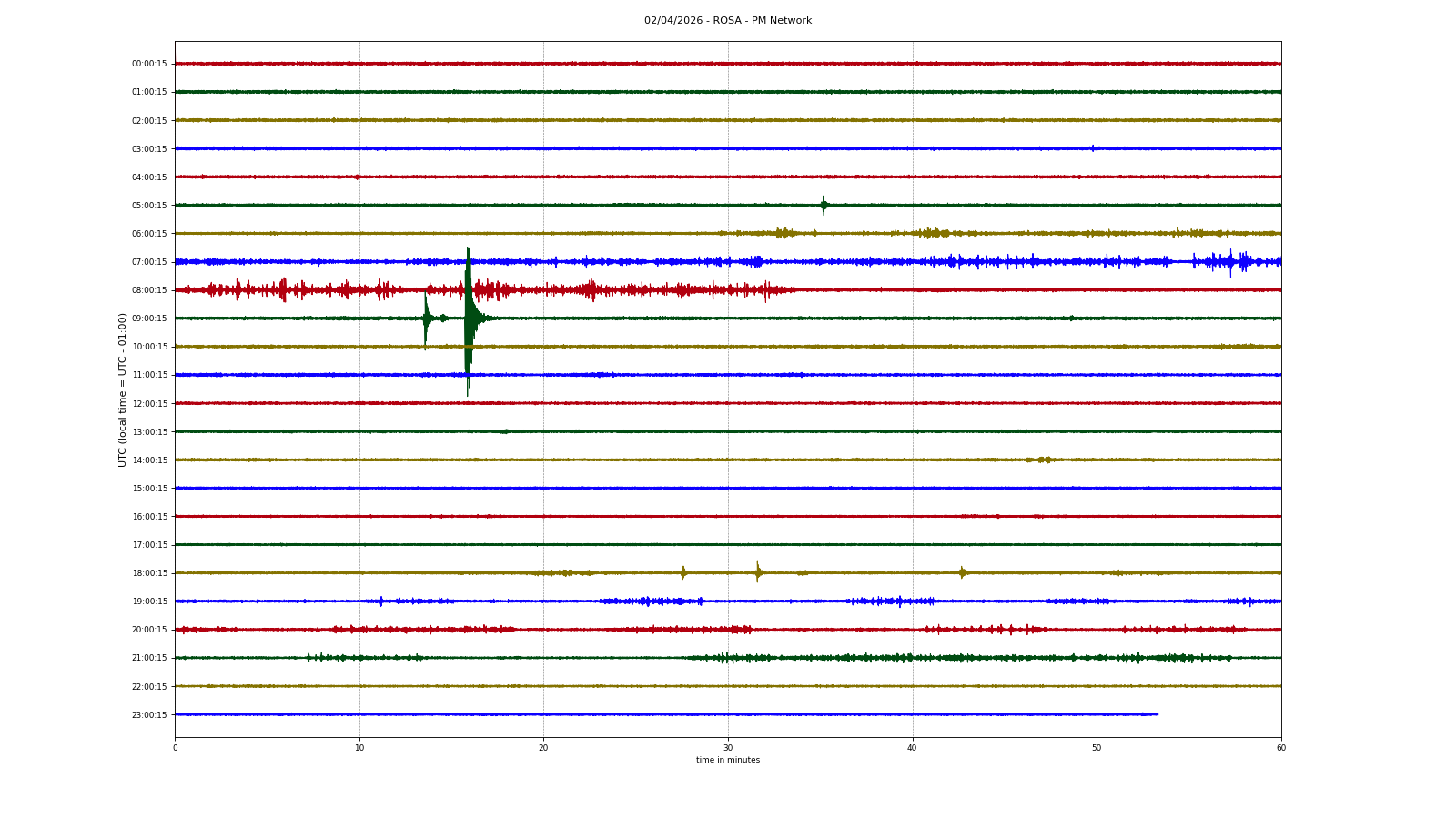Click the x-axis tick labeled 60
The width and height of the screenshot is (1456, 819).
point(1280,748)
